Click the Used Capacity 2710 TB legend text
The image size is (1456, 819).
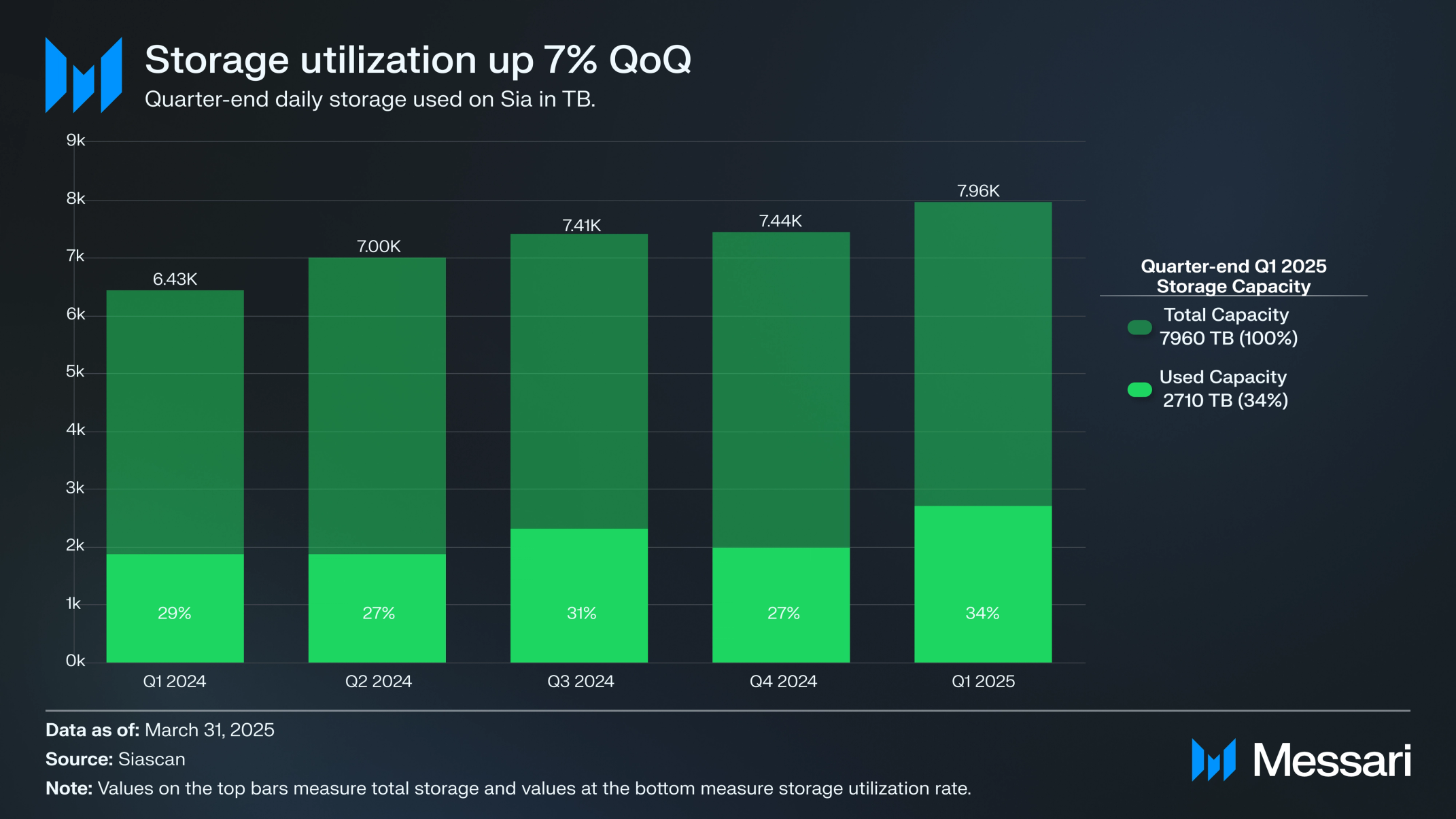(x=1224, y=388)
